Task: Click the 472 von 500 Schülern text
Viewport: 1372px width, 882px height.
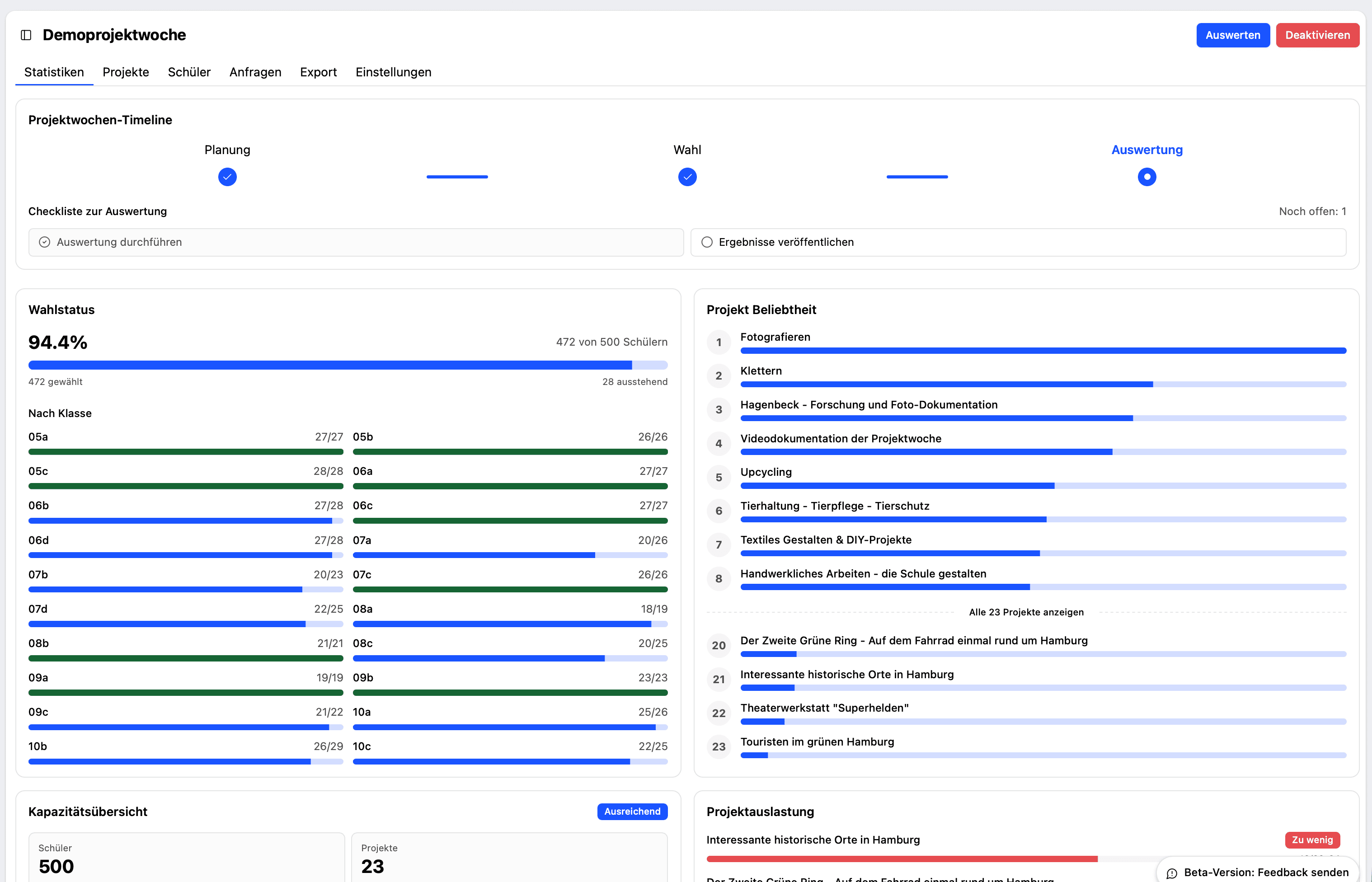Action: [612, 342]
